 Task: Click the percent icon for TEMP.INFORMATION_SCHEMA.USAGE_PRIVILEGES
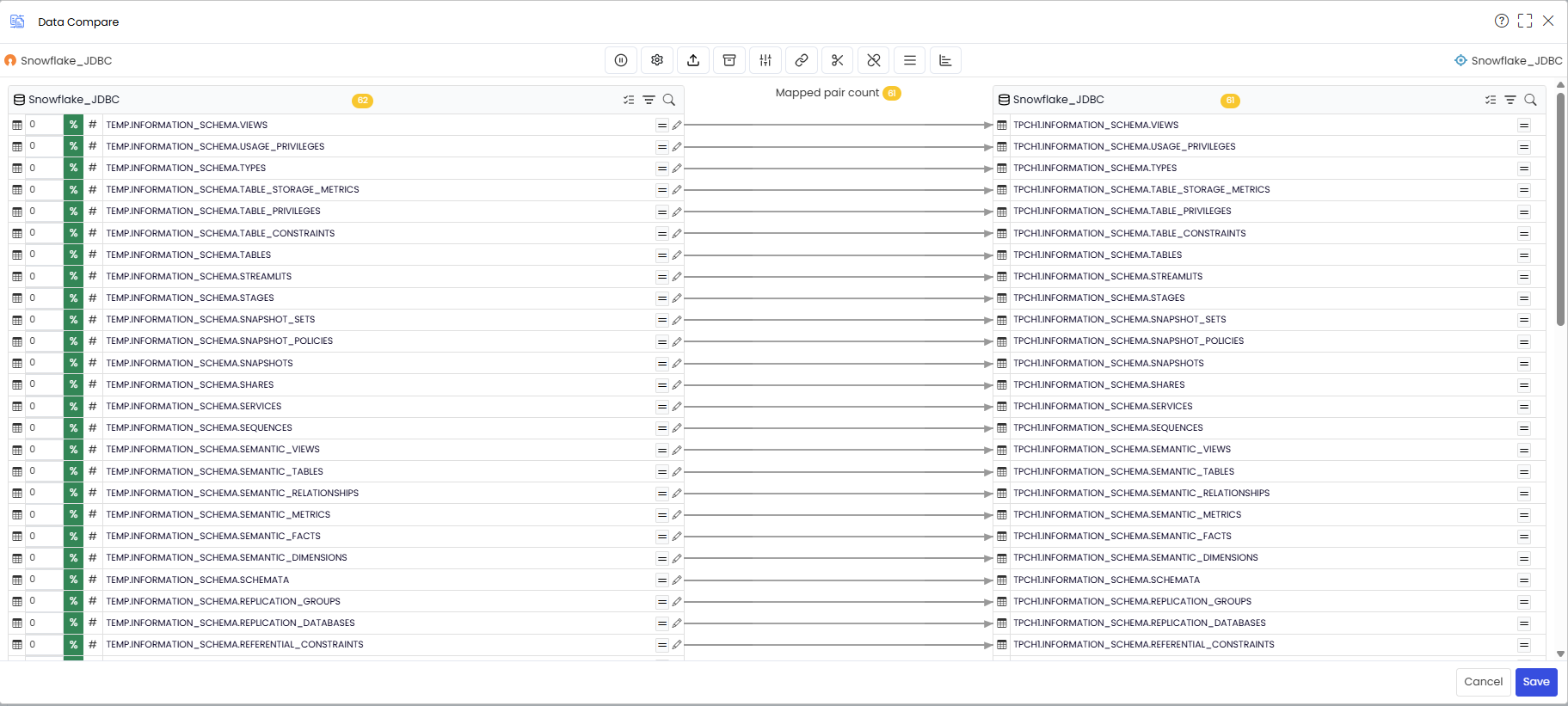tap(74, 146)
